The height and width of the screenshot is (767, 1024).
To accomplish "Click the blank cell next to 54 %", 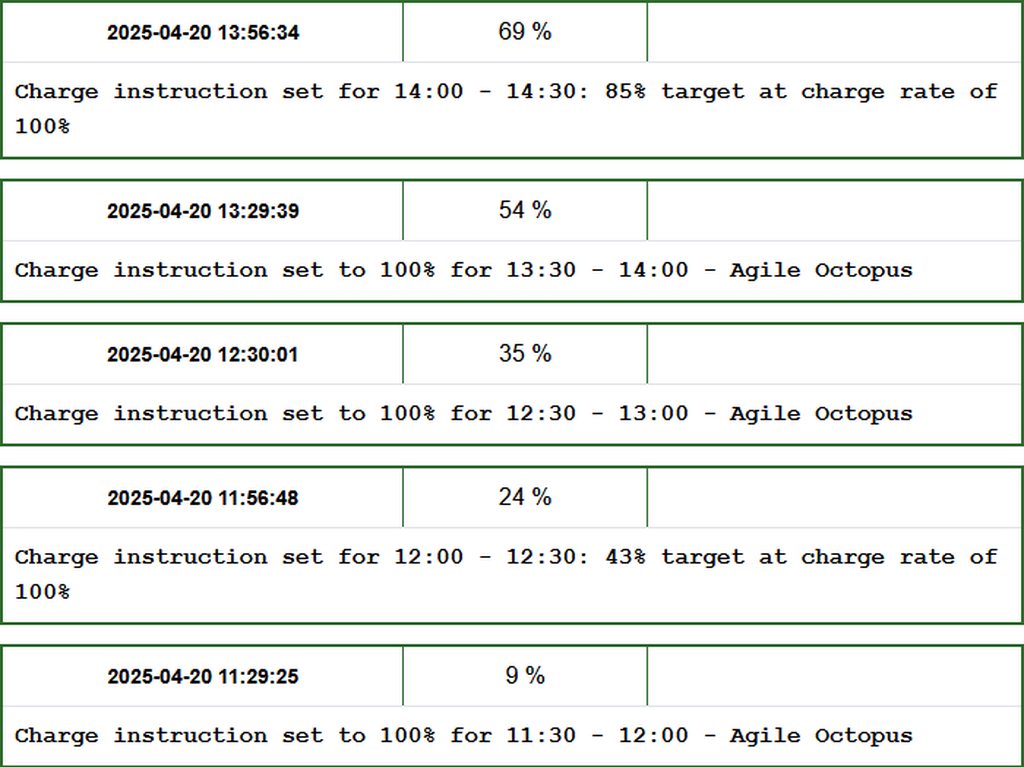I will point(834,211).
